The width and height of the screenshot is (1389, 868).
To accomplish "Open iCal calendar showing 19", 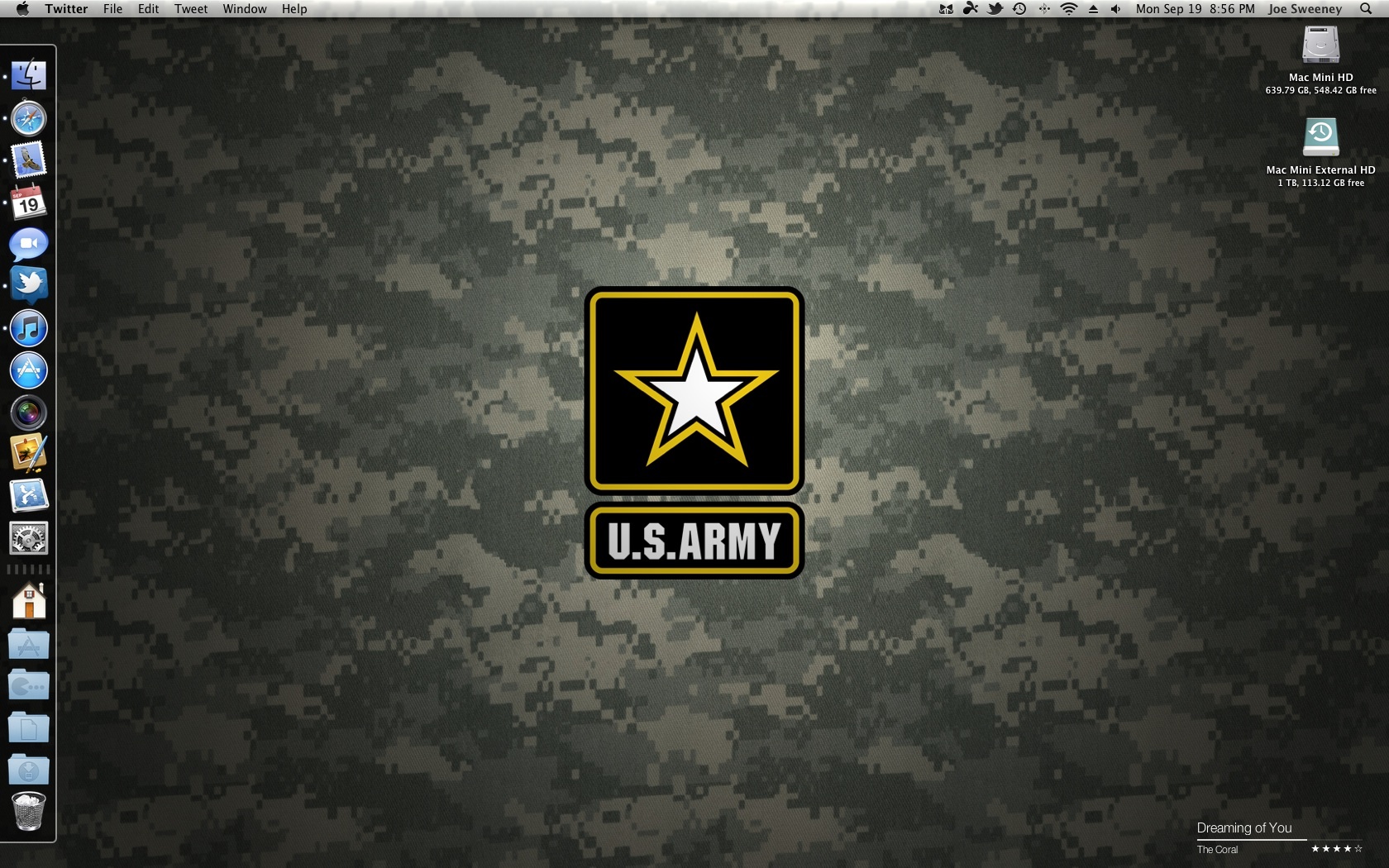I will [x=29, y=203].
